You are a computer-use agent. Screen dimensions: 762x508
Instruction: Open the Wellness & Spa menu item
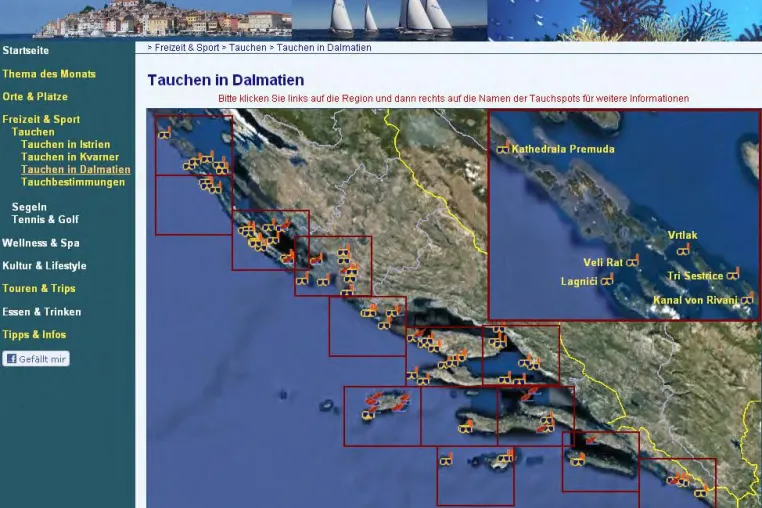click(x=41, y=243)
